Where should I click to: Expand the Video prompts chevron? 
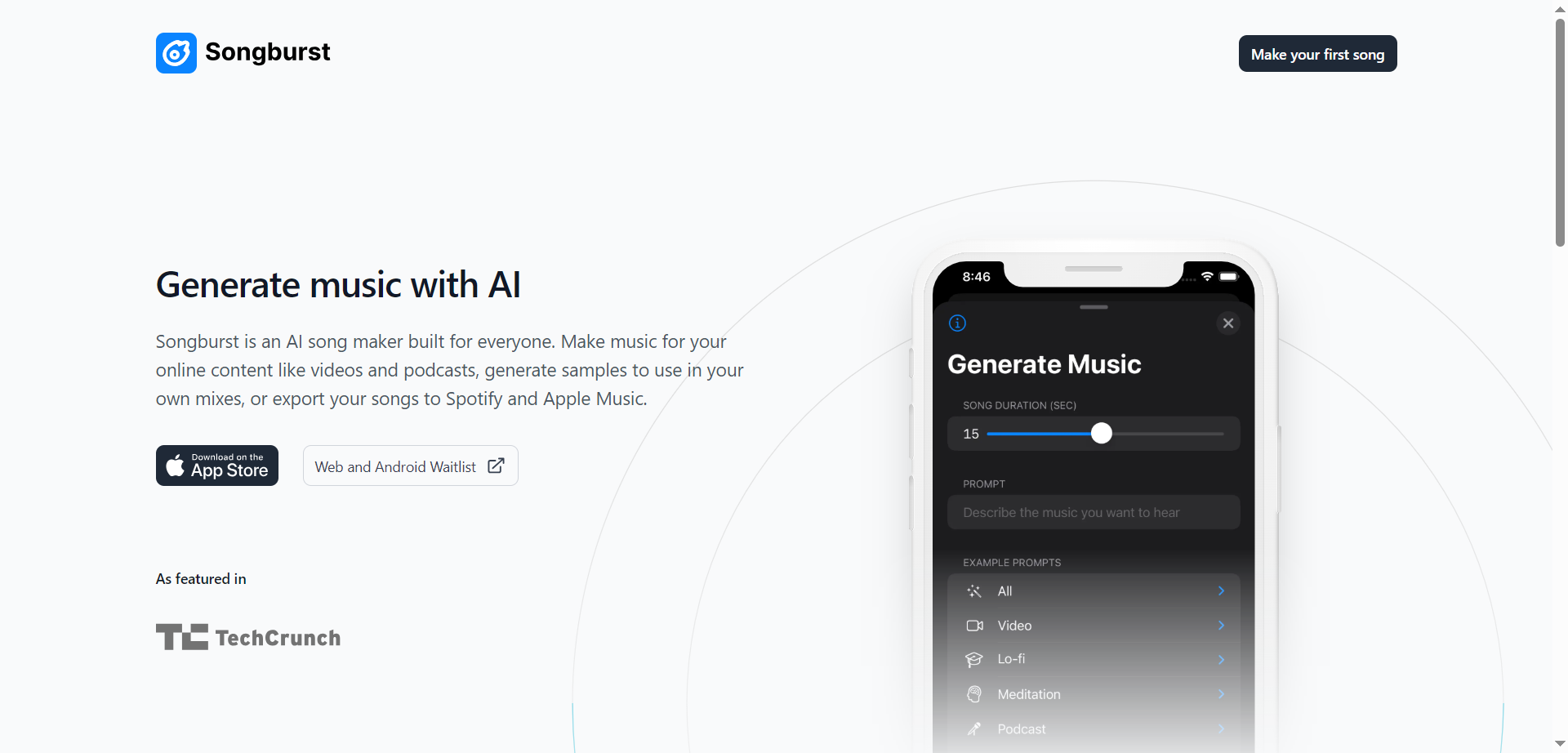(x=1221, y=626)
